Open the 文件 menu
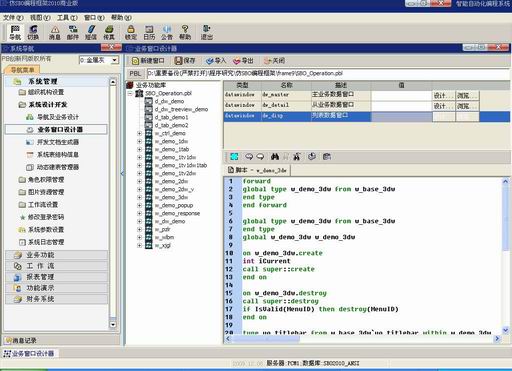The height and width of the screenshot is (371, 512). tap(13, 18)
